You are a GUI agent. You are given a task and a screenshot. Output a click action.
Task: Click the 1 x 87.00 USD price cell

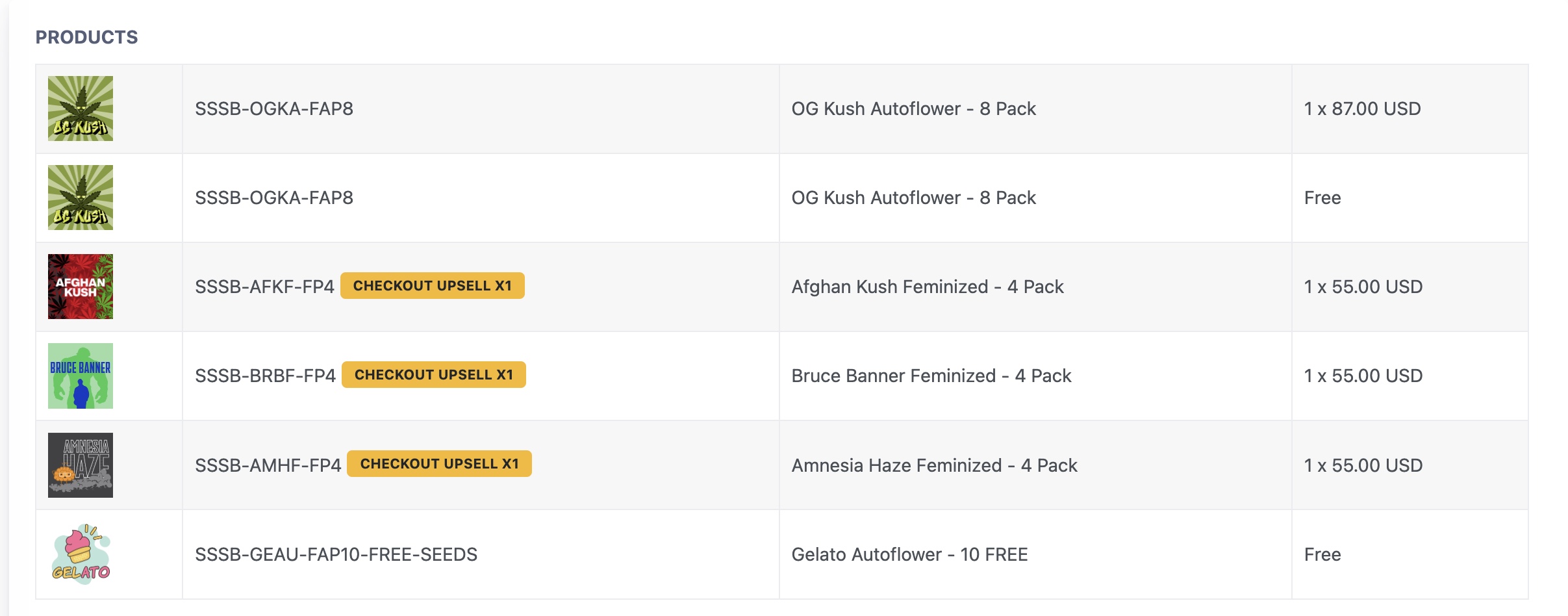pos(1410,109)
